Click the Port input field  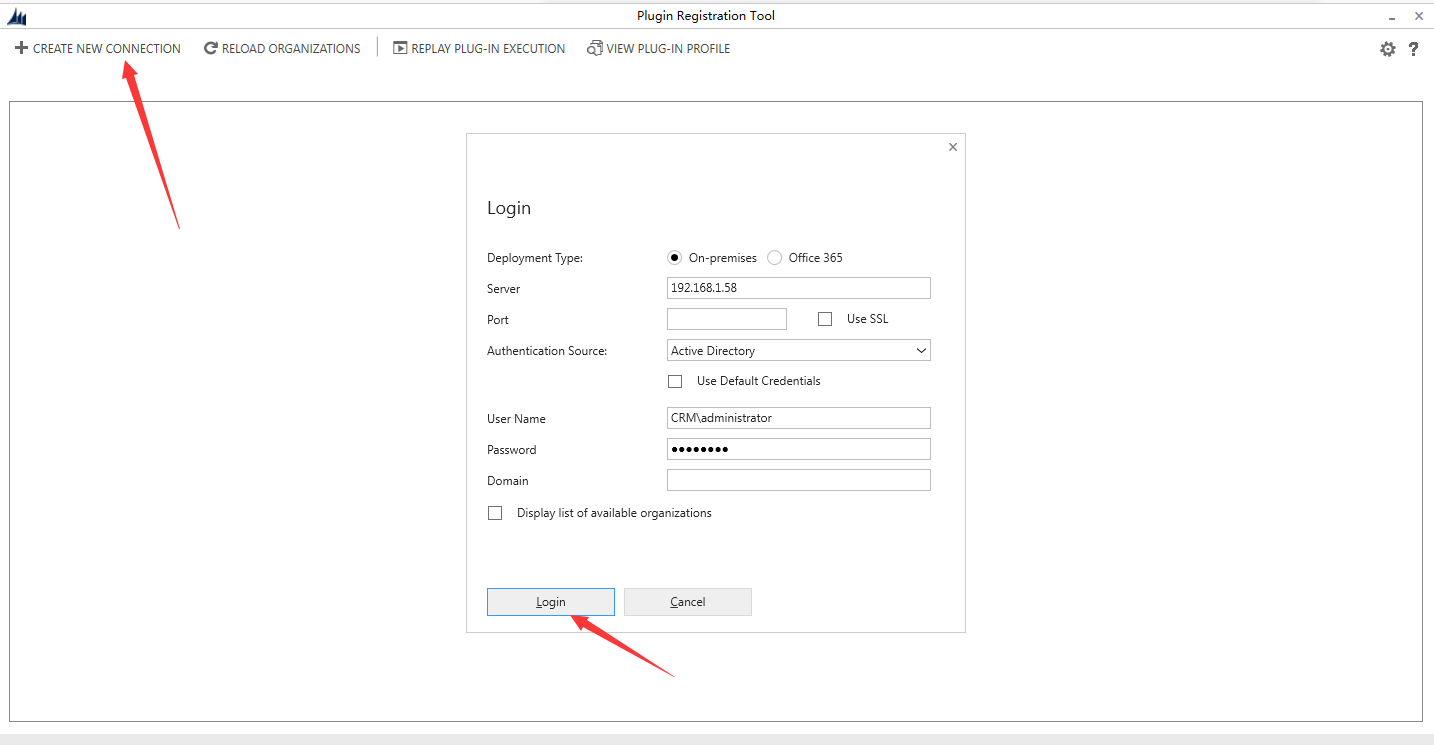coord(727,319)
